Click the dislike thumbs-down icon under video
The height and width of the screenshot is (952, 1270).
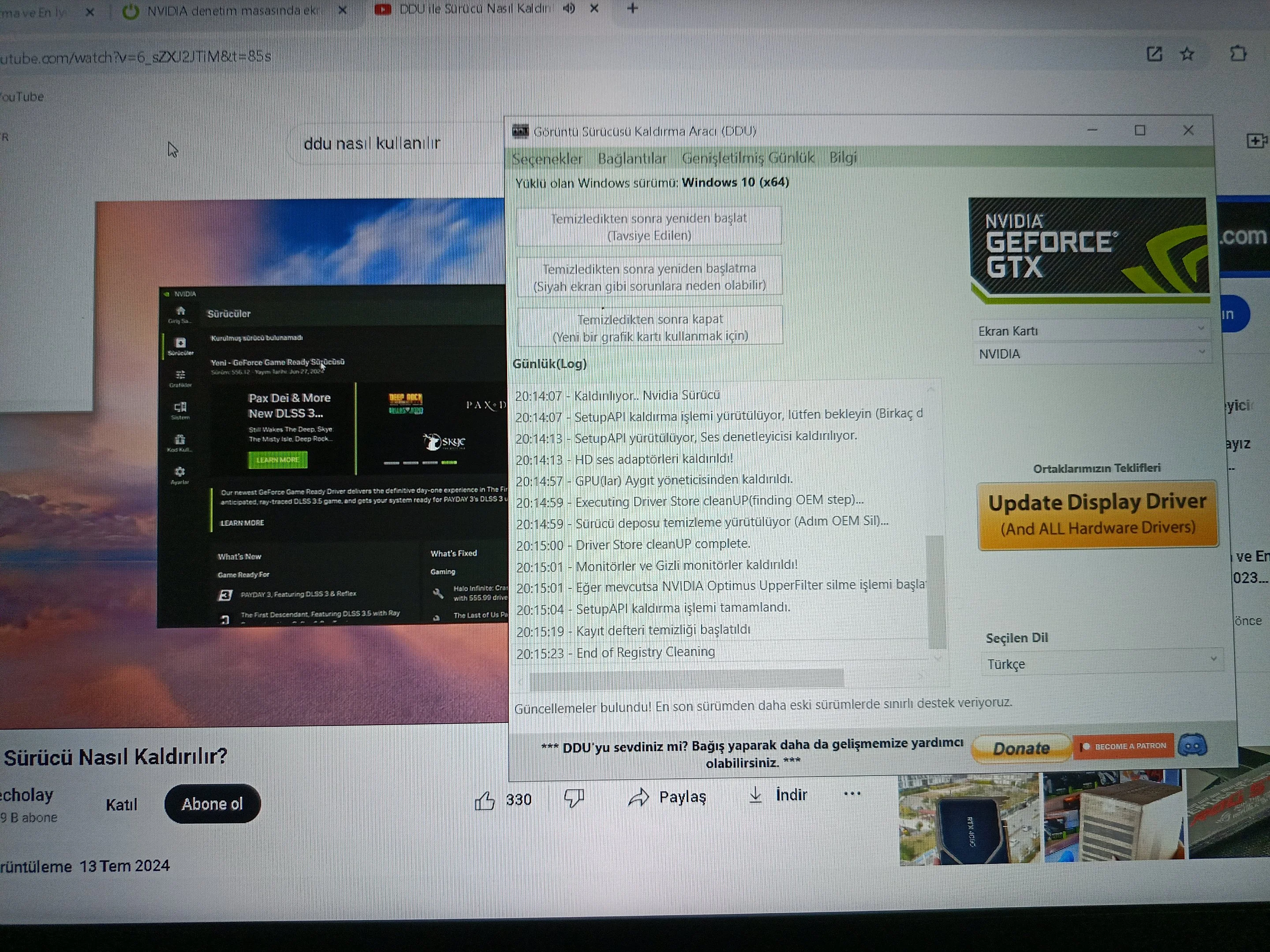coord(574,798)
